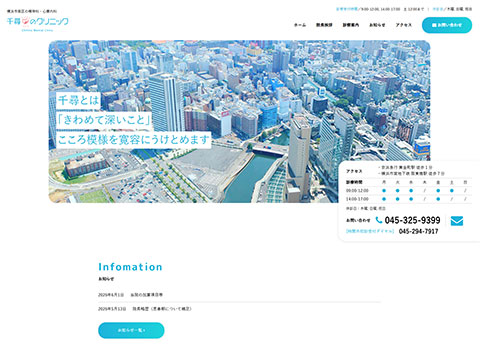480x360 pixels.
Task: Click the こころ模様を寛容にうけとめます text
Action: pyautogui.click(x=133, y=140)
